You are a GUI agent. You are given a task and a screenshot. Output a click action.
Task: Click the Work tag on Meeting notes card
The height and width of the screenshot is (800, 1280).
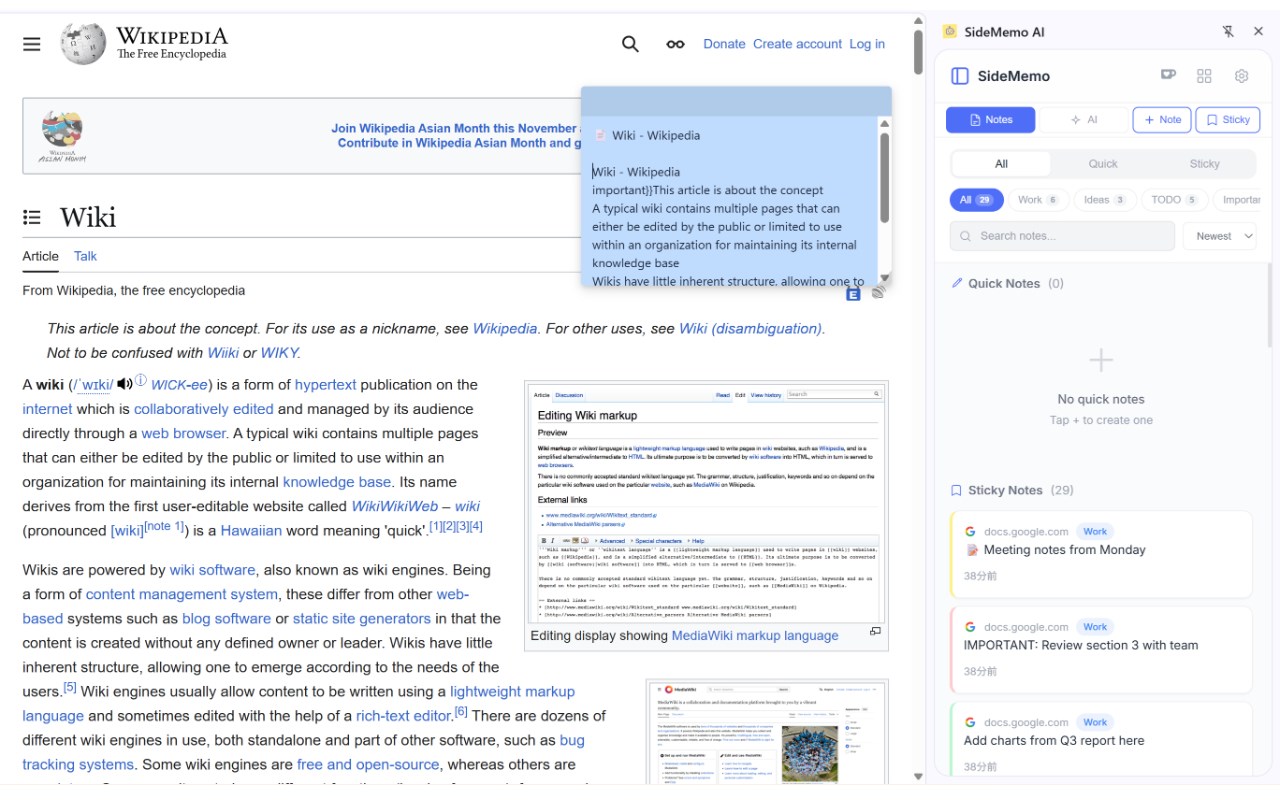coord(1095,531)
